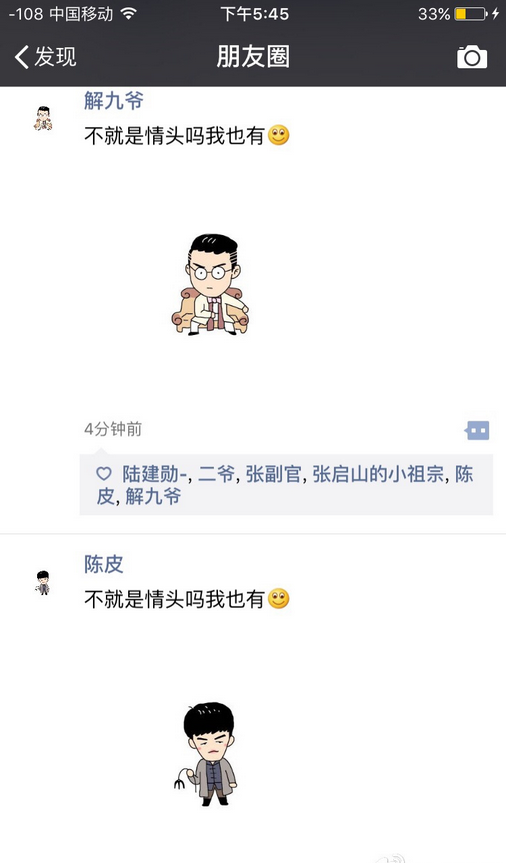Image resolution: width=510 pixels, height=863 pixels.
Task: Tap the smiley emoji in 解九爷's post
Action: 279,135
